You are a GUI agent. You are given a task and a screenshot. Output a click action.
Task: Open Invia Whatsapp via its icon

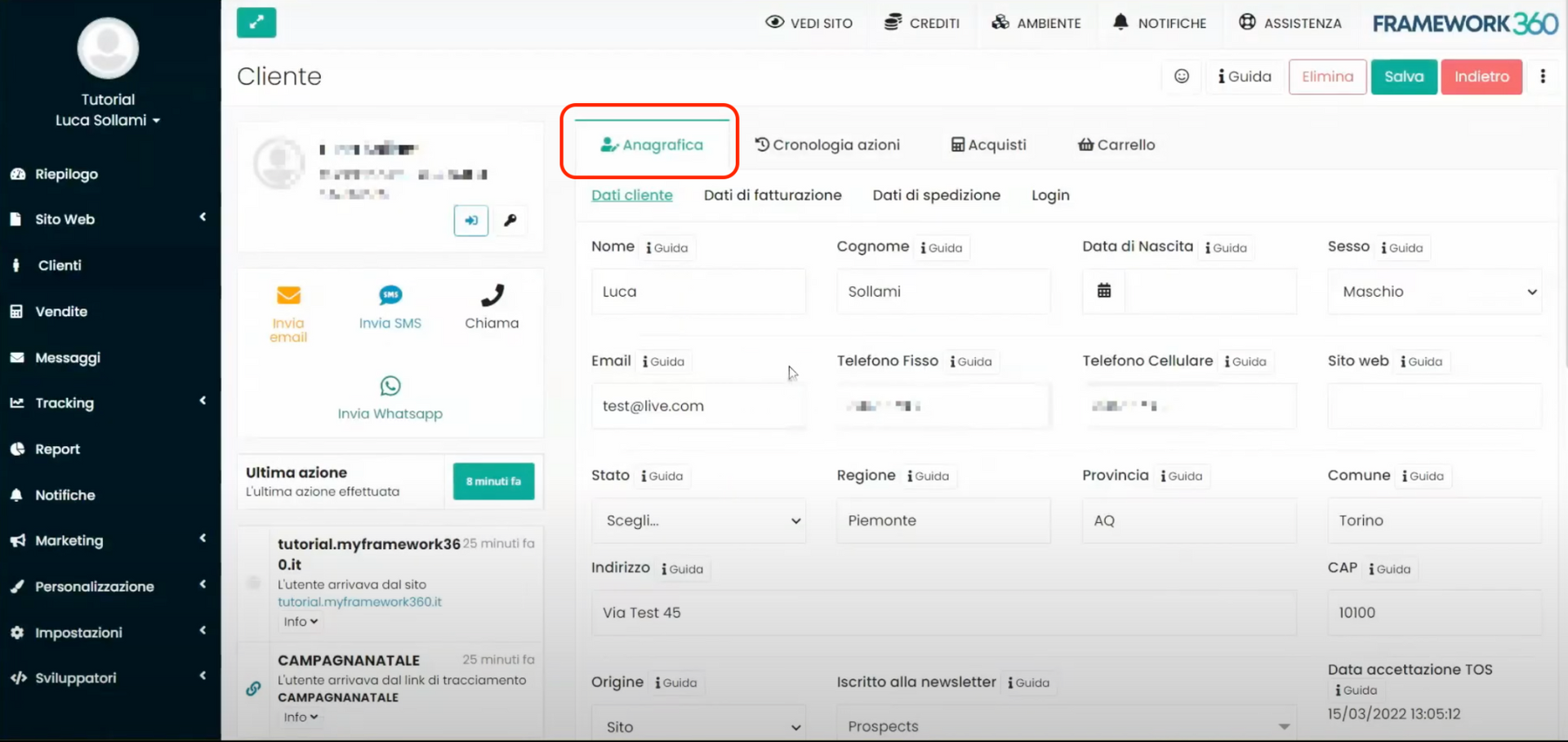click(x=390, y=386)
